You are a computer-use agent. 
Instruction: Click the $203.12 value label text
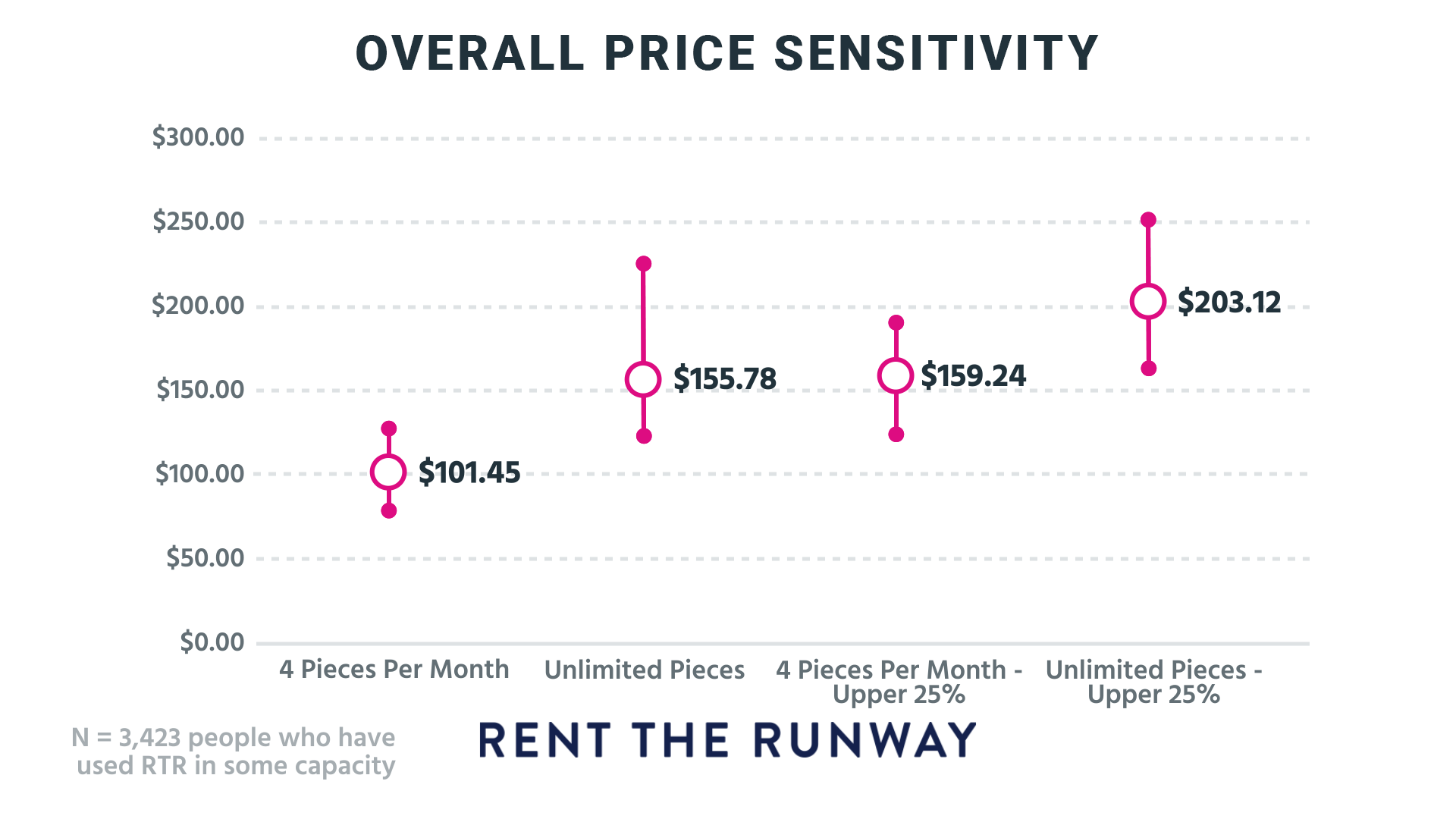(1229, 303)
